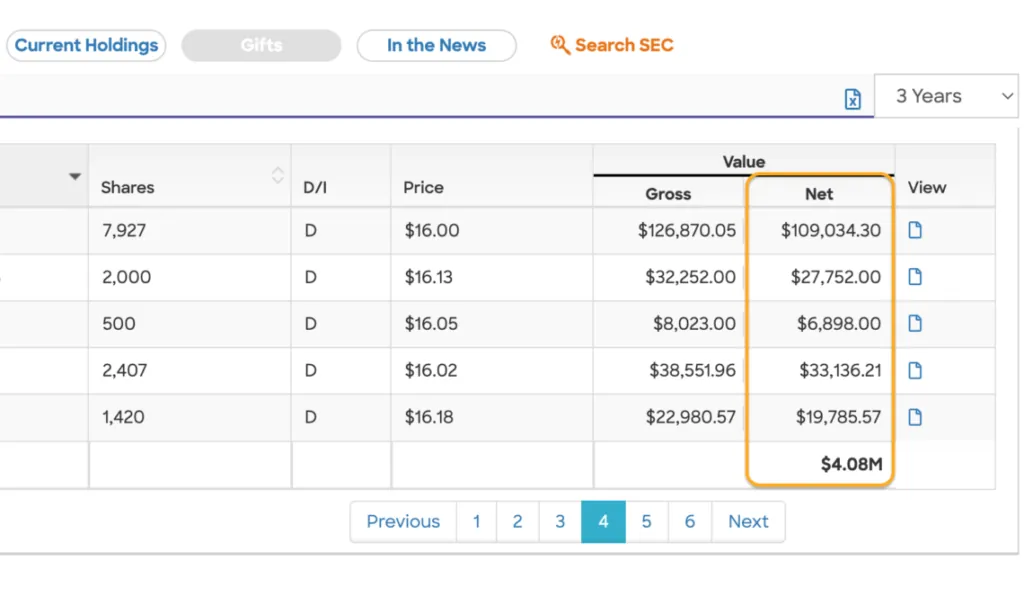Click the D value in the 500 row
This screenshot has height=614, width=1024.
click(x=310, y=323)
